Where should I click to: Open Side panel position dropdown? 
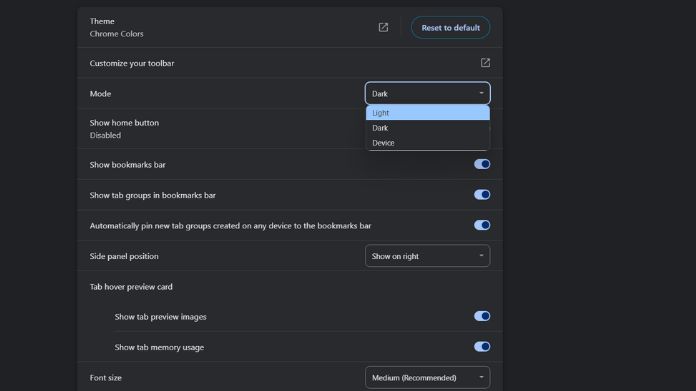click(x=427, y=256)
